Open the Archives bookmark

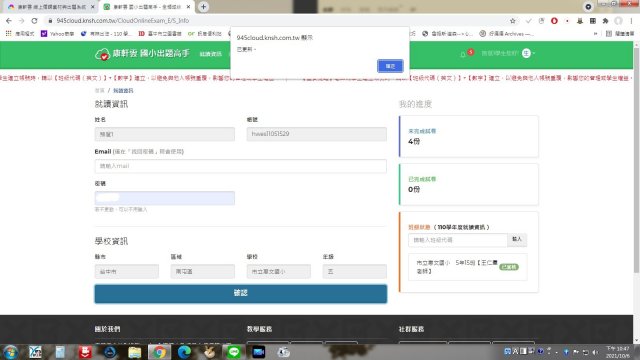[x=506, y=33]
